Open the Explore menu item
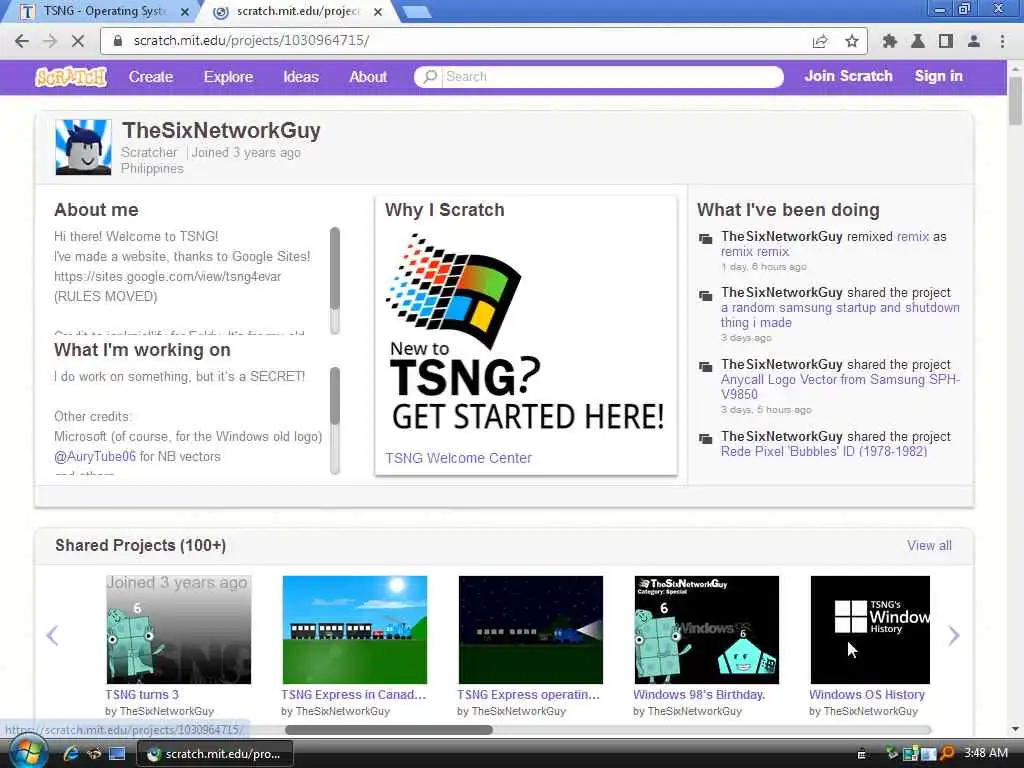The width and height of the screenshot is (1024, 768). click(228, 77)
